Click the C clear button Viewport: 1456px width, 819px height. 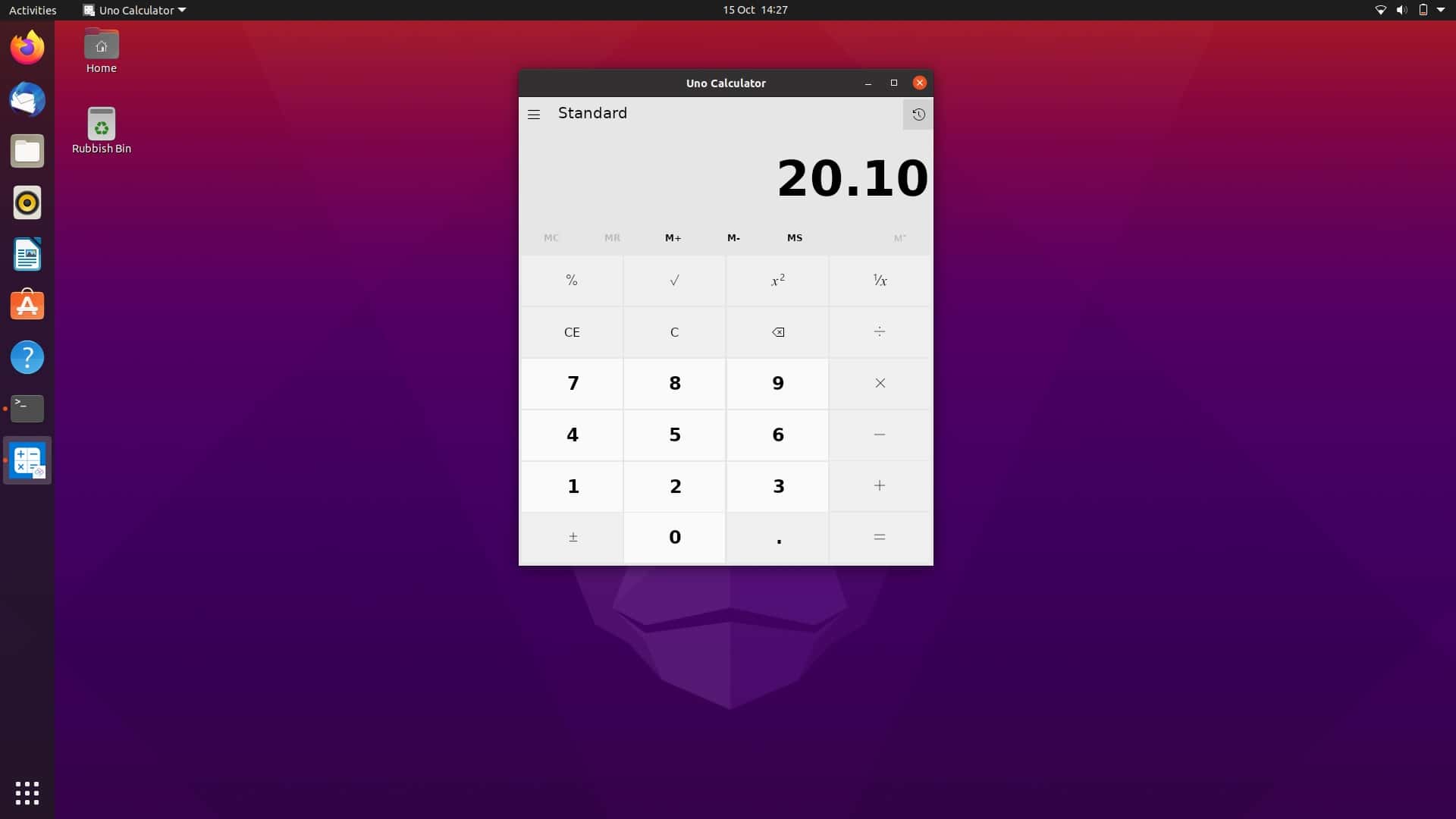pos(675,331)
